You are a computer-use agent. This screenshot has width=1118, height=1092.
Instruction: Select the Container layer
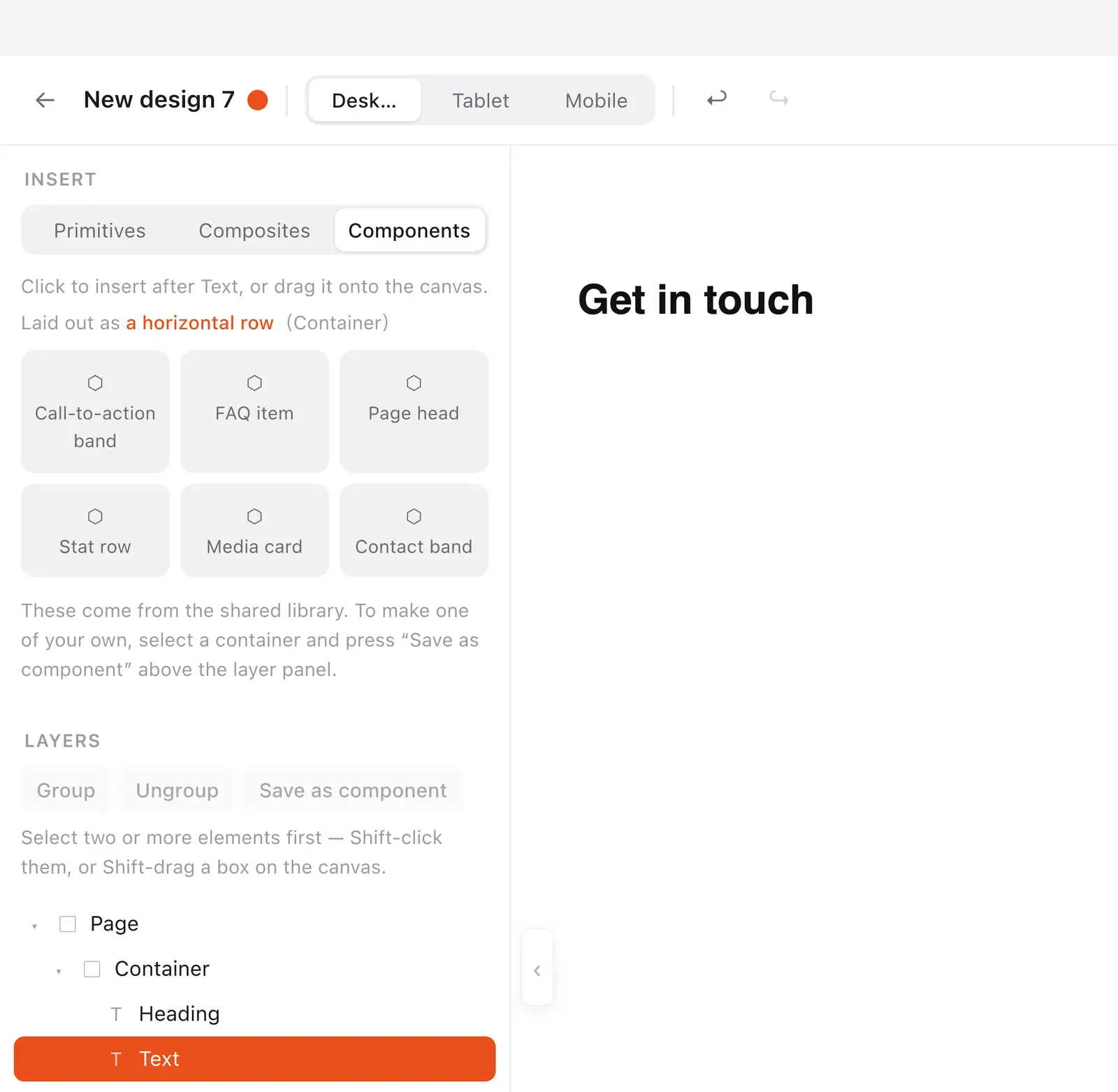pos(254,969)
